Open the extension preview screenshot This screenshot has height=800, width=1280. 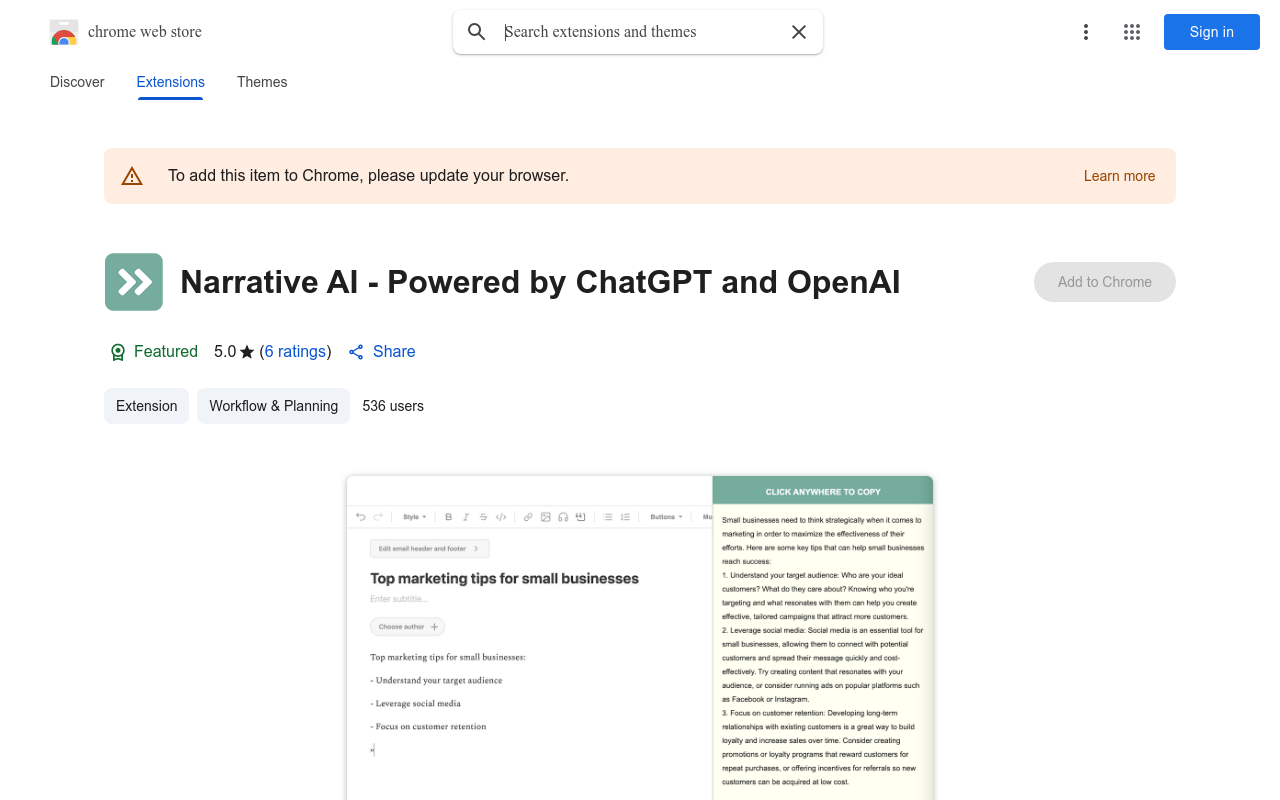click(640, 638)
